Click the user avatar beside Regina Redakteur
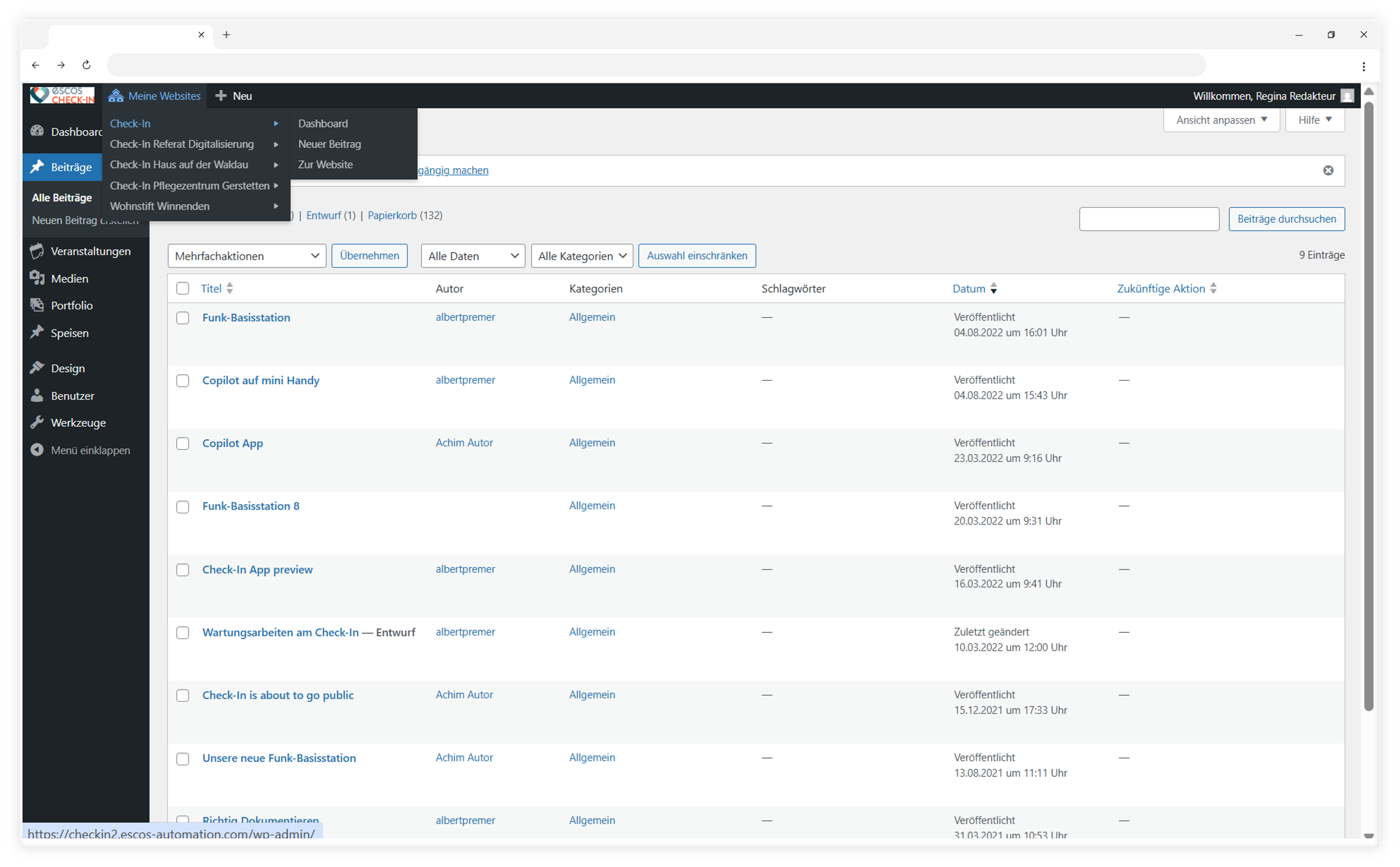This screenshot has height=867, width=1400. pos(1347,96)
